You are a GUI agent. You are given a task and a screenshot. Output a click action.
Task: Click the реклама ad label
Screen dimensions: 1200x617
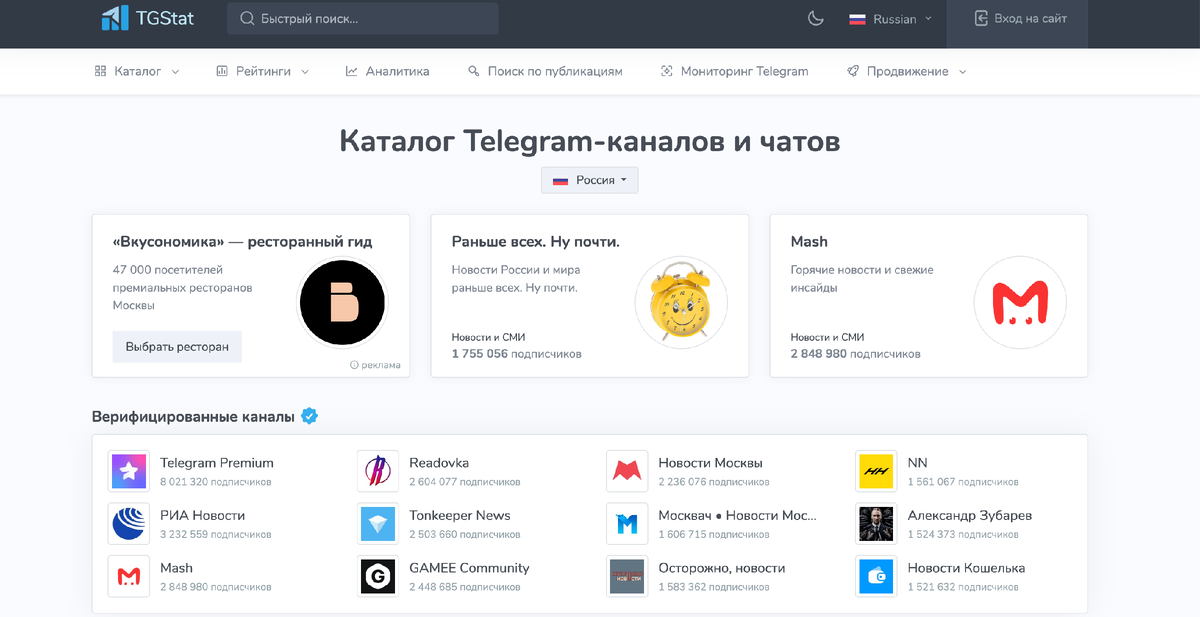(375, 365)
